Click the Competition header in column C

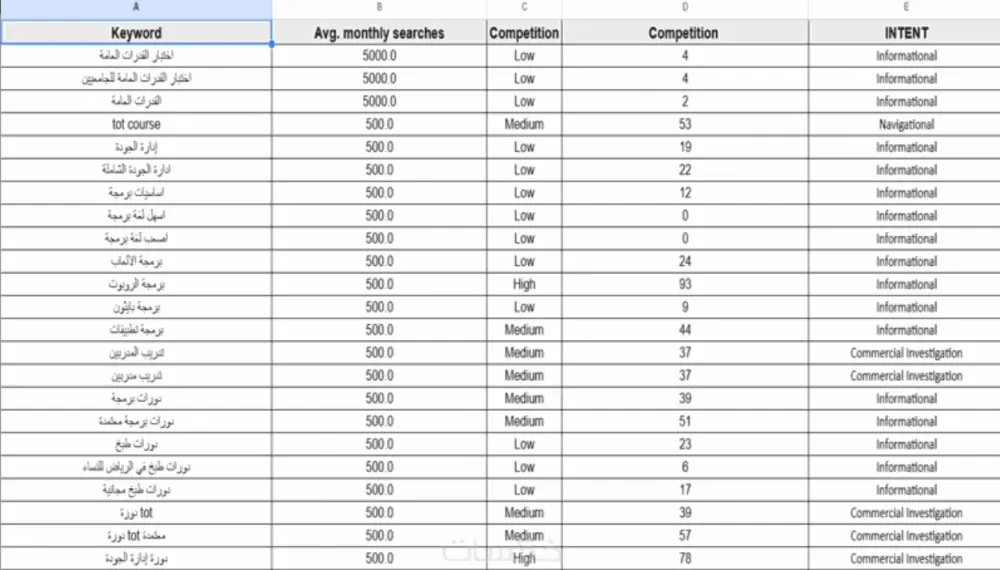[x=524, y=33]
